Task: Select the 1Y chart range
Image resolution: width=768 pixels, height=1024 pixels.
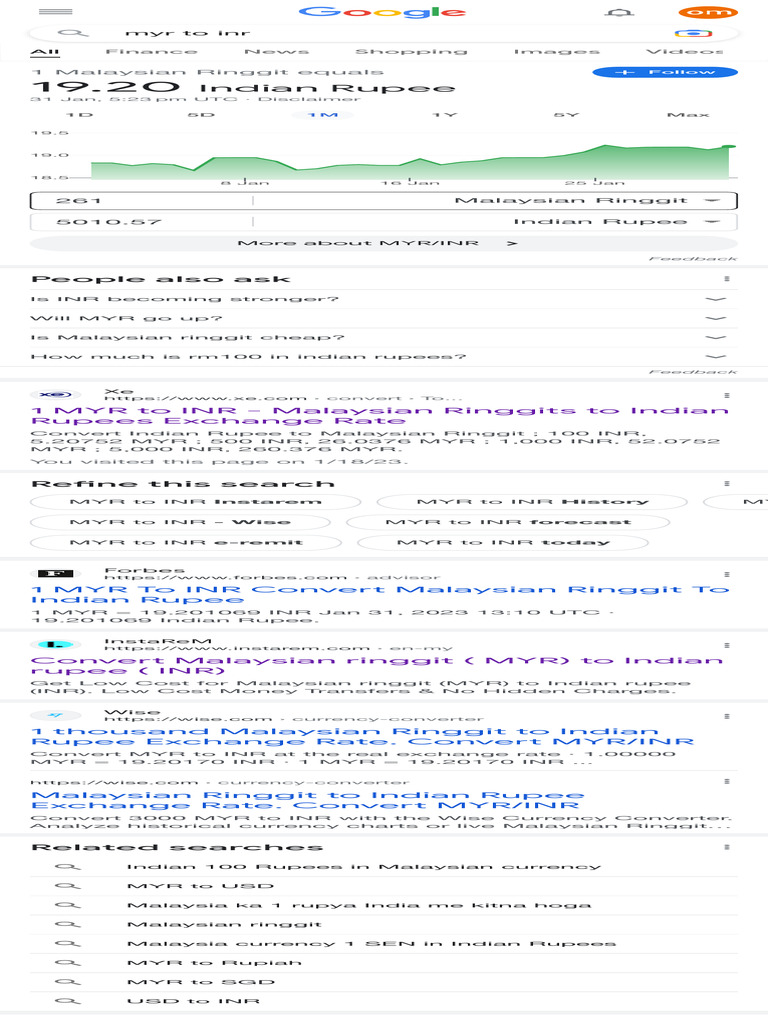Action: point(444,114)
